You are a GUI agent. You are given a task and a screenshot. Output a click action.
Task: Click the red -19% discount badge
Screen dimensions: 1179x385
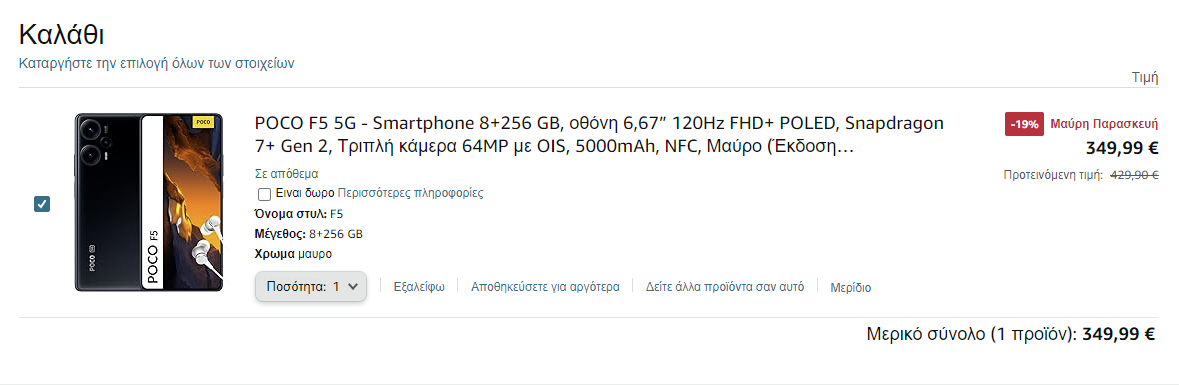[1024, 124]
